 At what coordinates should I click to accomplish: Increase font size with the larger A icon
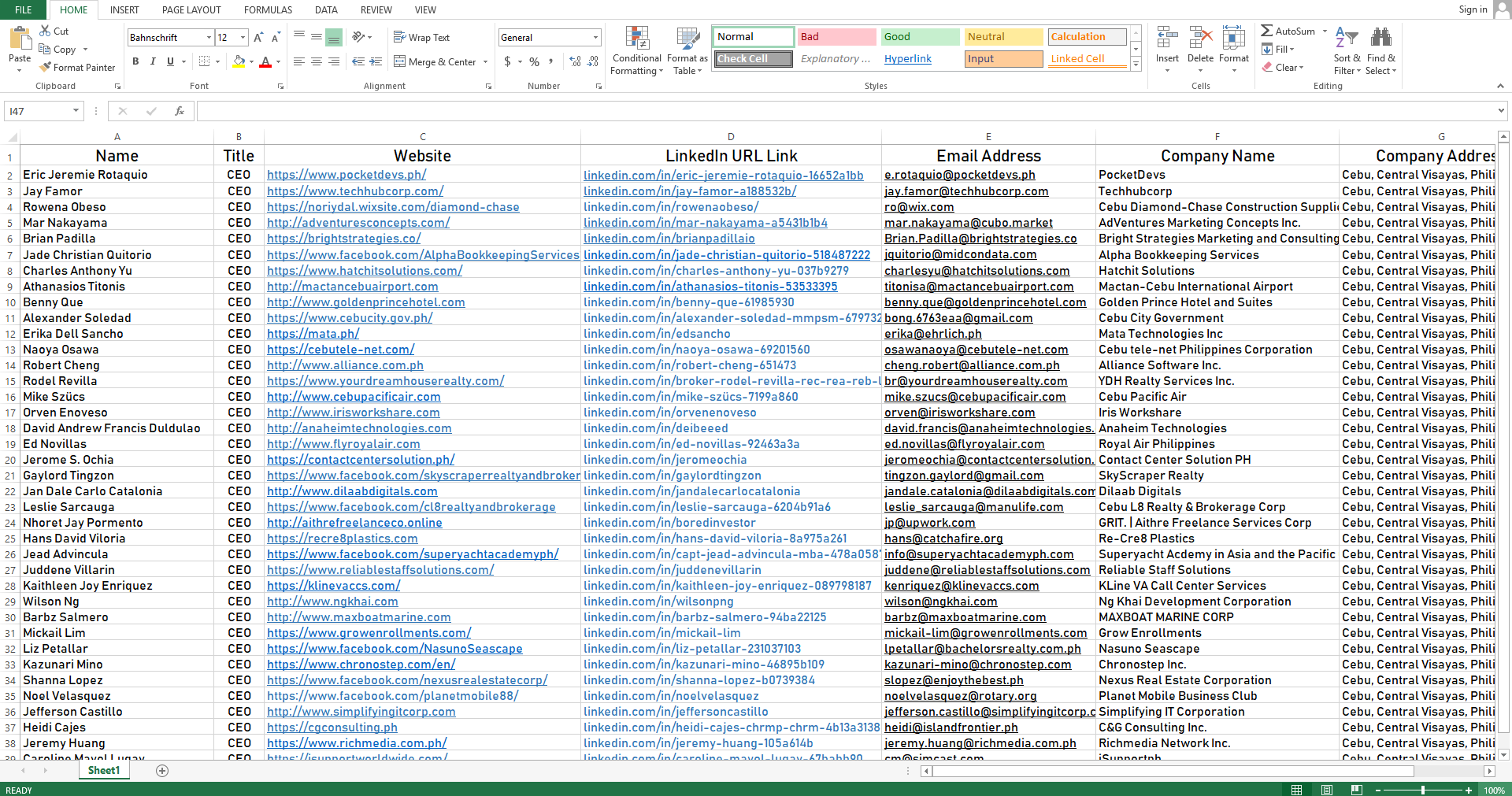258,37
